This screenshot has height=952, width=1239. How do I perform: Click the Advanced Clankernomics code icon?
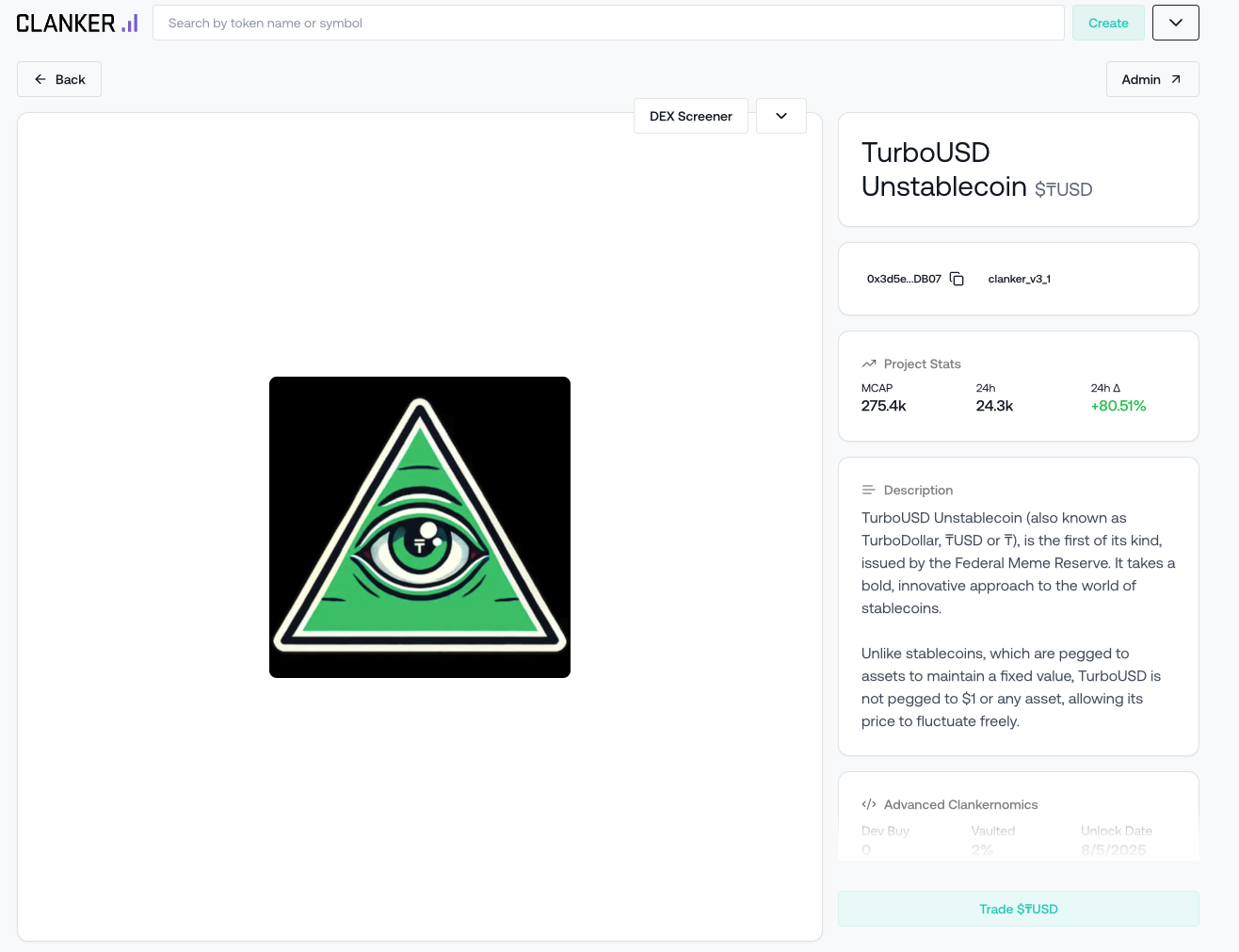tap(869, 804)
